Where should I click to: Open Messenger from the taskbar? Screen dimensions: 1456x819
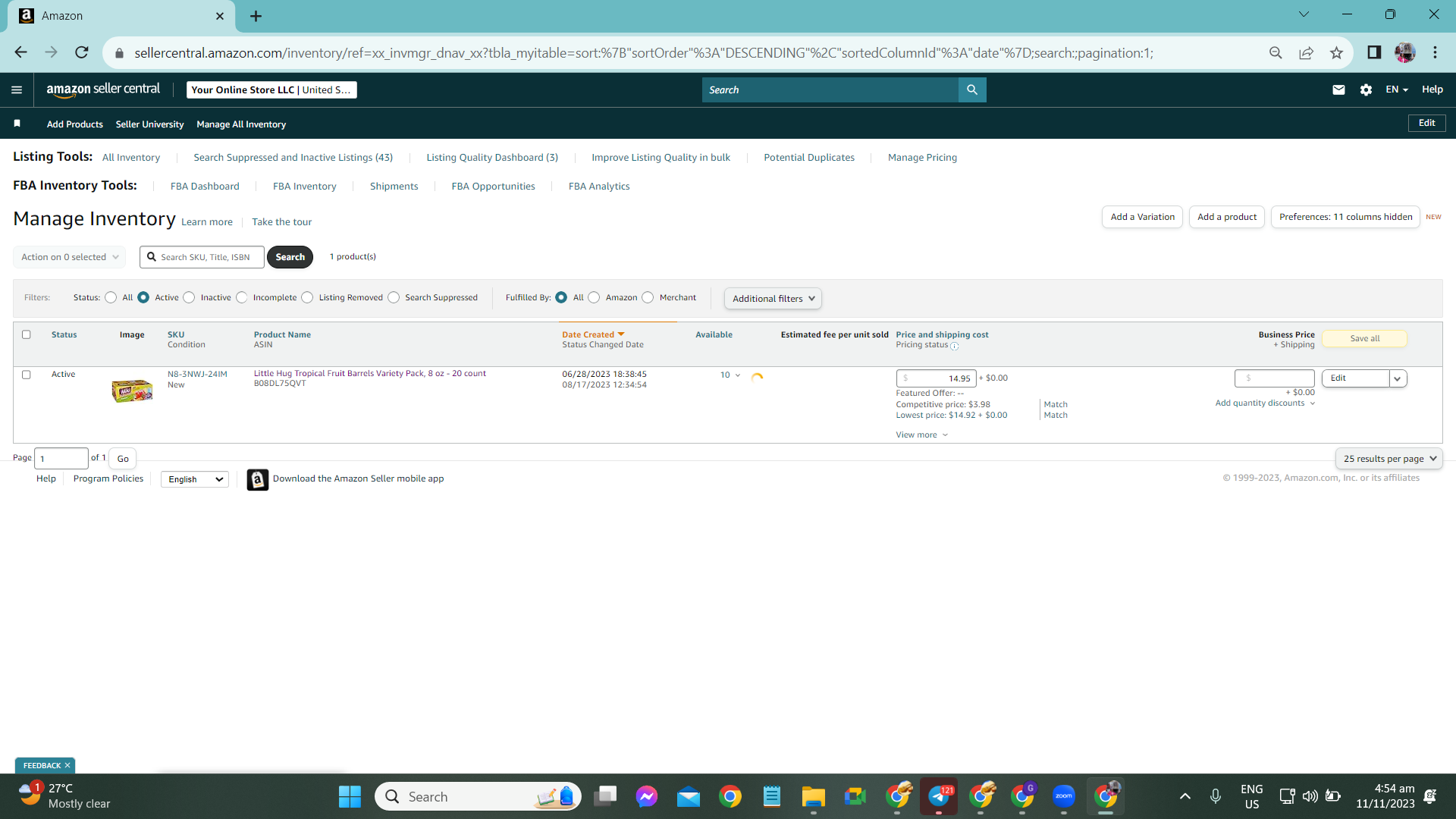point(647,796)
